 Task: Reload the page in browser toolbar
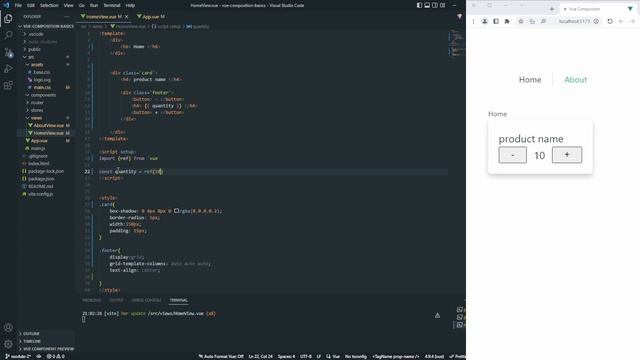coord(610,21)
